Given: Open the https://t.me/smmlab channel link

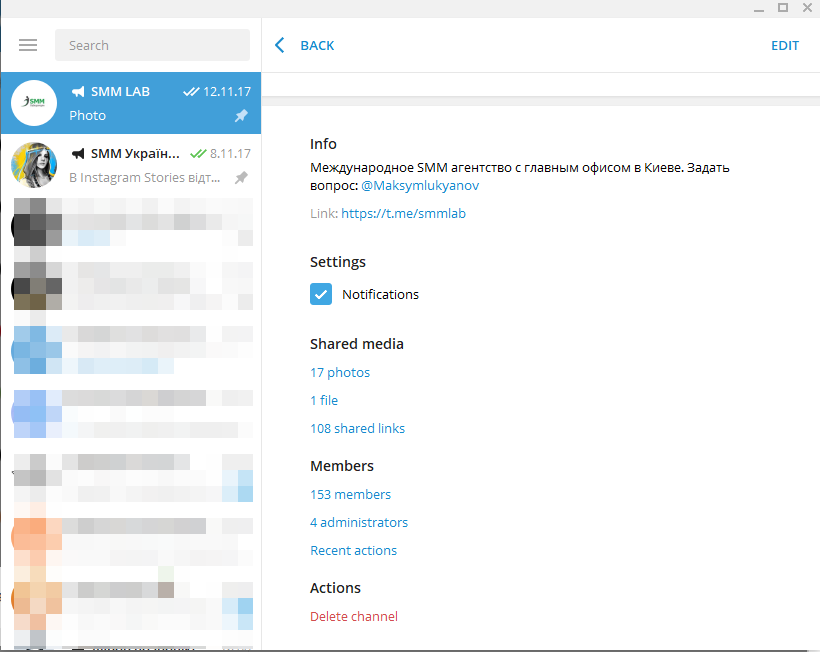Looking at the screenshot, I should 403,213.
